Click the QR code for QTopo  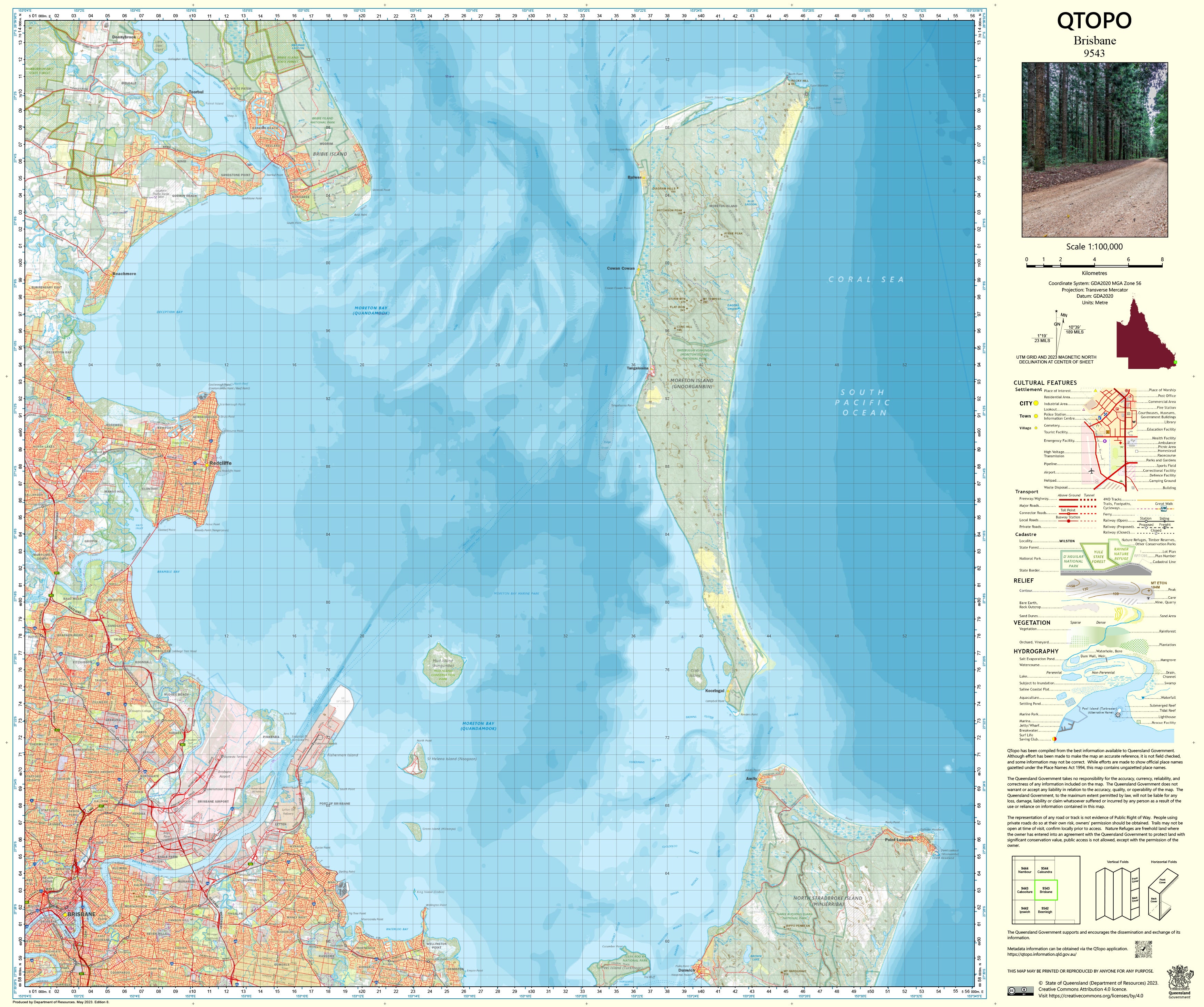click(x=1143, y=948)
